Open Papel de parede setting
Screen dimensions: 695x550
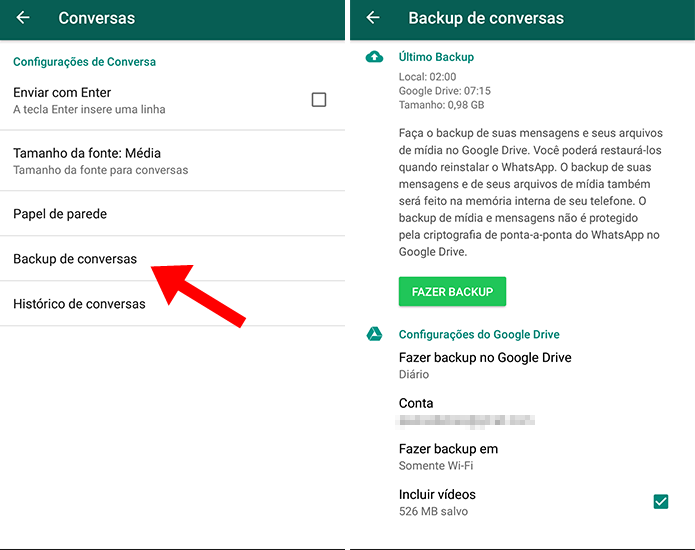coord(172,214)
